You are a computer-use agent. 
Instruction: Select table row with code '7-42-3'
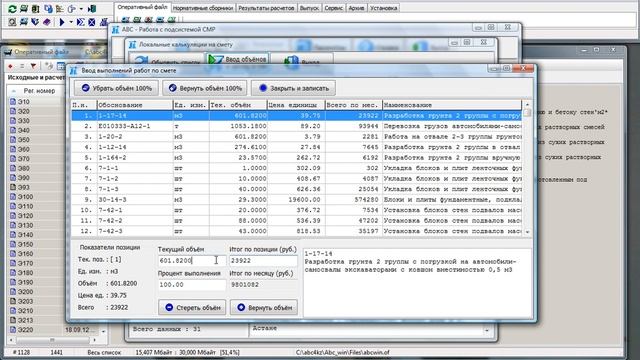click(296, 231)
